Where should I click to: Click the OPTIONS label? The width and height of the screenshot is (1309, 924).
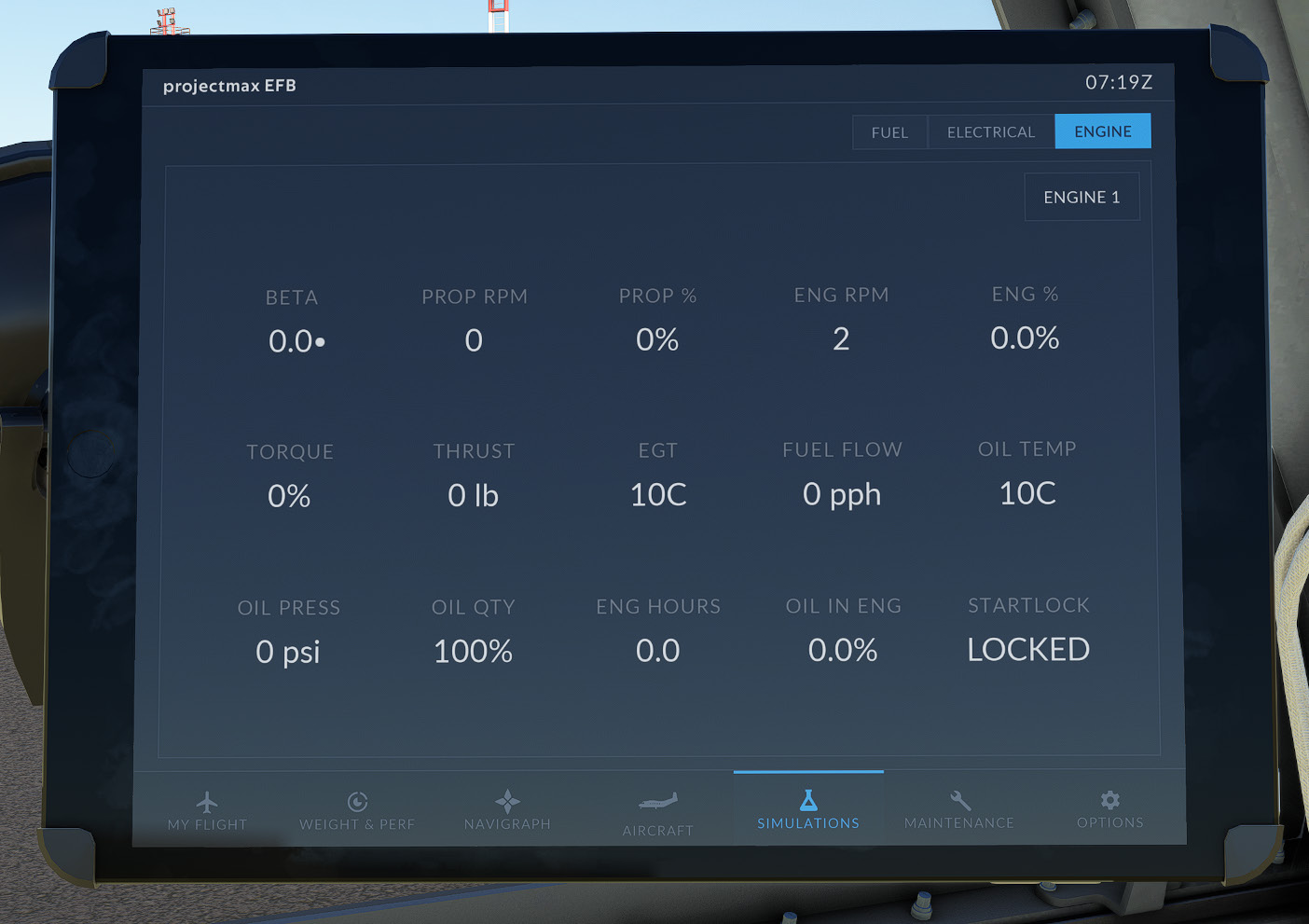point(1109,822)
